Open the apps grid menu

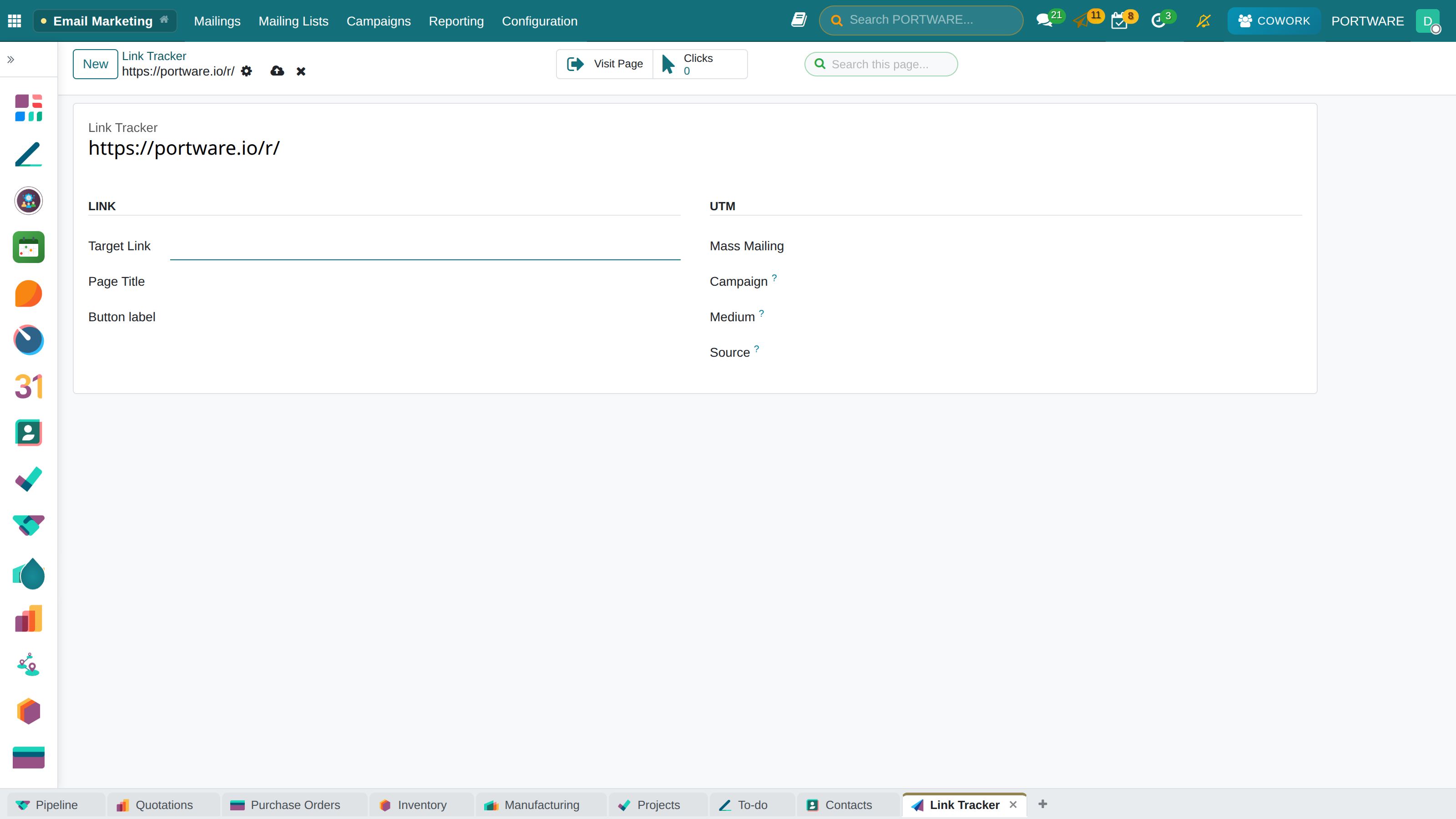pyautogui.click(x=15, y=21)
